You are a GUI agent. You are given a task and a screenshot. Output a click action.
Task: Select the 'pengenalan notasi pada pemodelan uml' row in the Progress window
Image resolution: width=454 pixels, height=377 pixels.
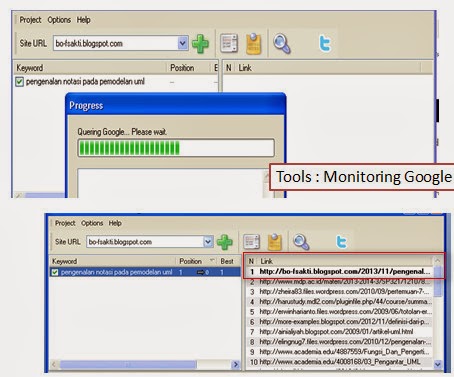click(115, 82)
